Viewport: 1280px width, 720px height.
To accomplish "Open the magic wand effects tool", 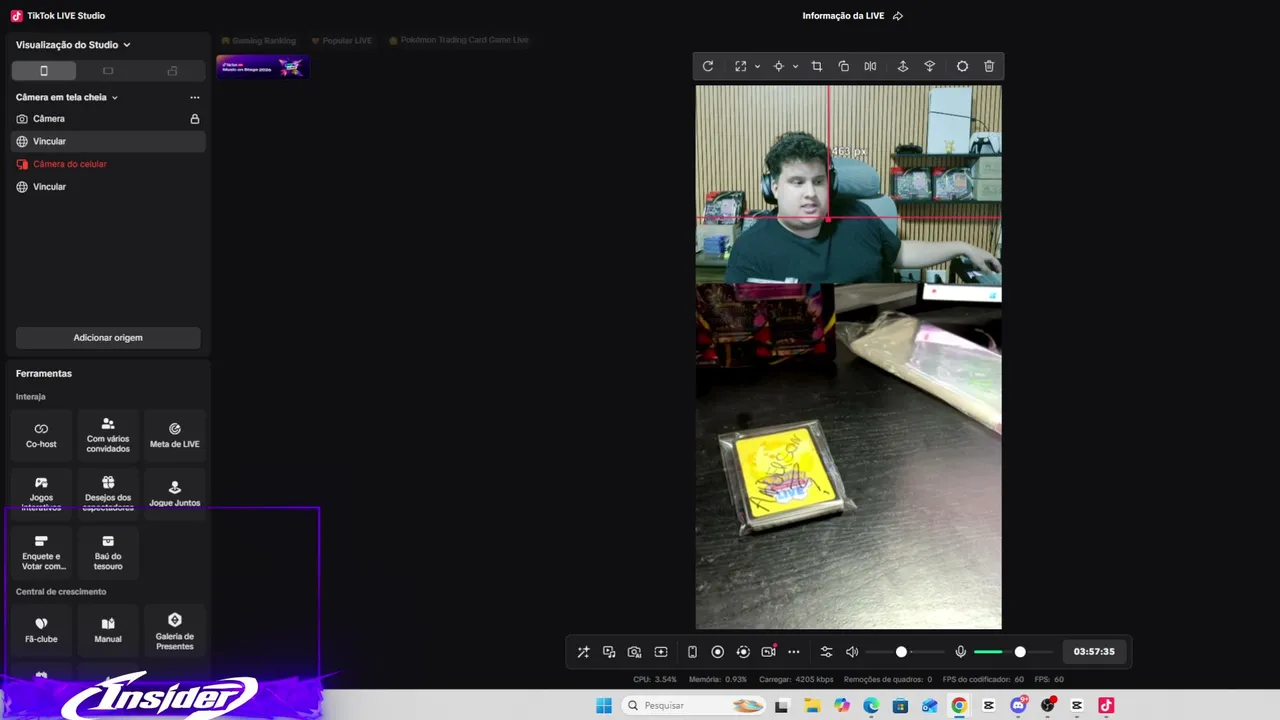I will [583, 652].
